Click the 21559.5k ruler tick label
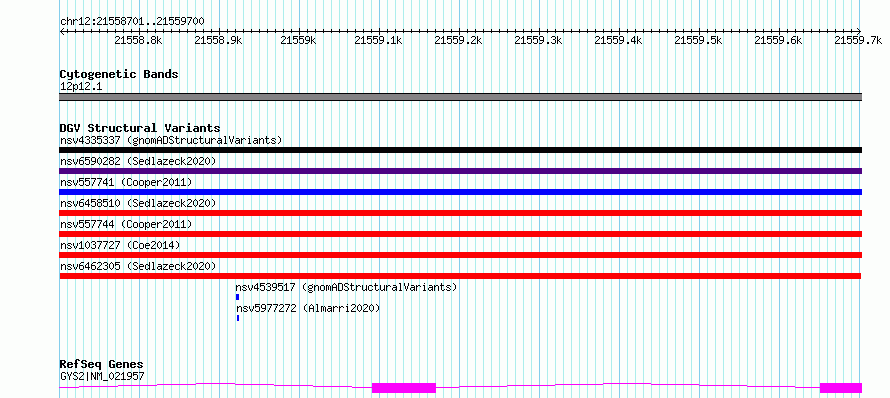This screenshot has height=398, width=890. coord(699,40)
